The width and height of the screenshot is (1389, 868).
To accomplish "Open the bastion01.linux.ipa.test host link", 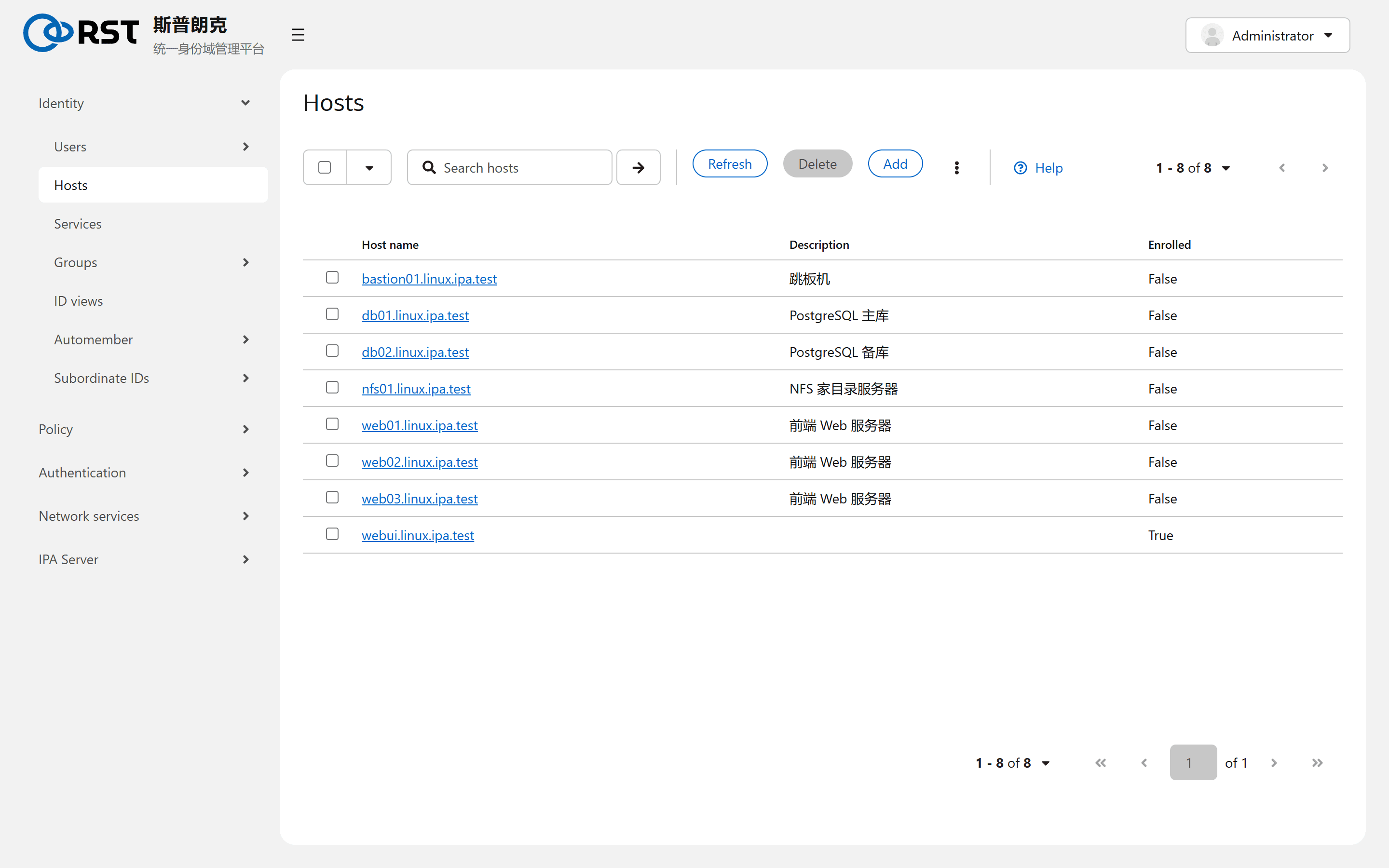I will (x=429, y=278).
